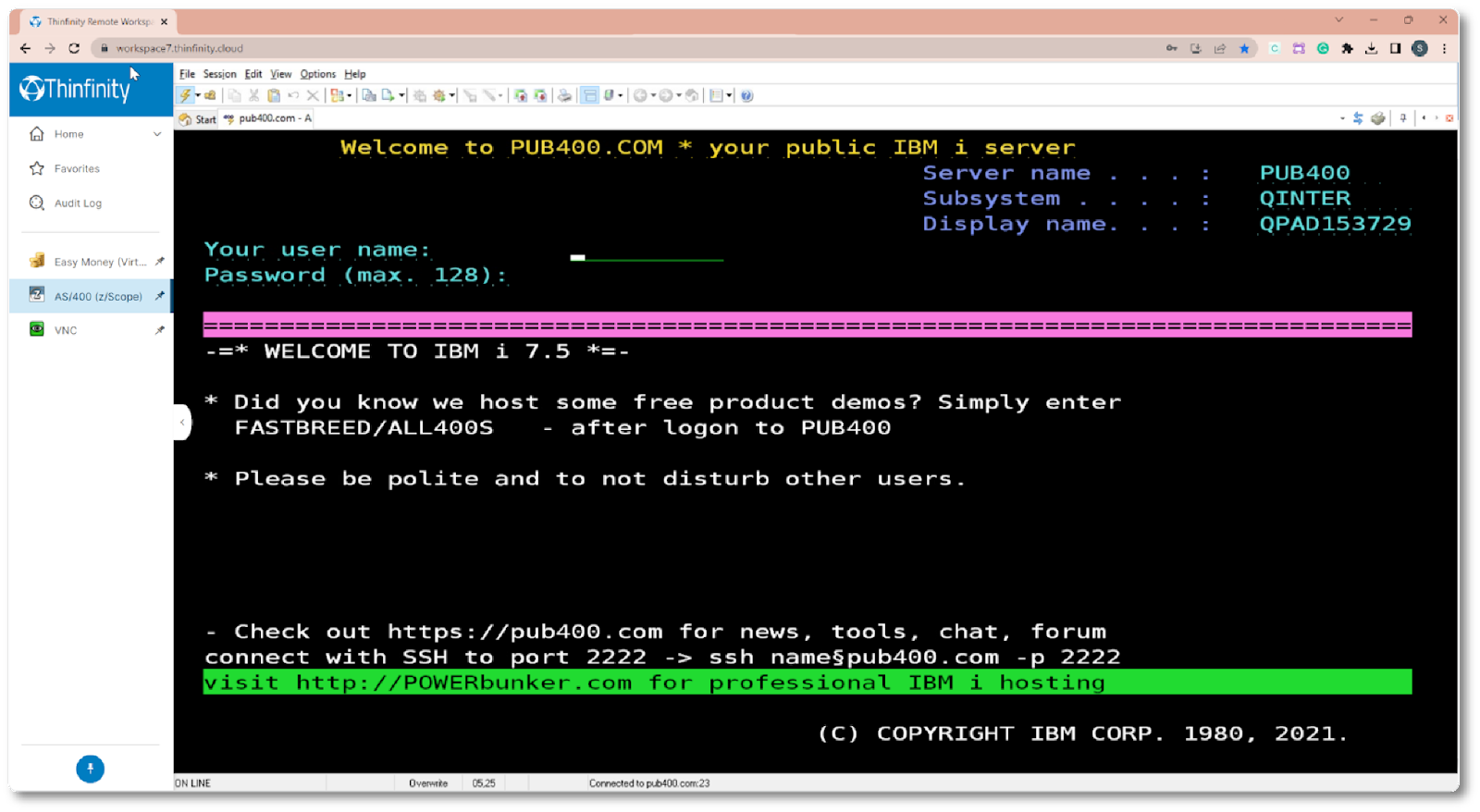Screen dimensions: 1480x812
Task: Open the dropdown arrow beside the lightning connect icon
Action: (198, 95)
